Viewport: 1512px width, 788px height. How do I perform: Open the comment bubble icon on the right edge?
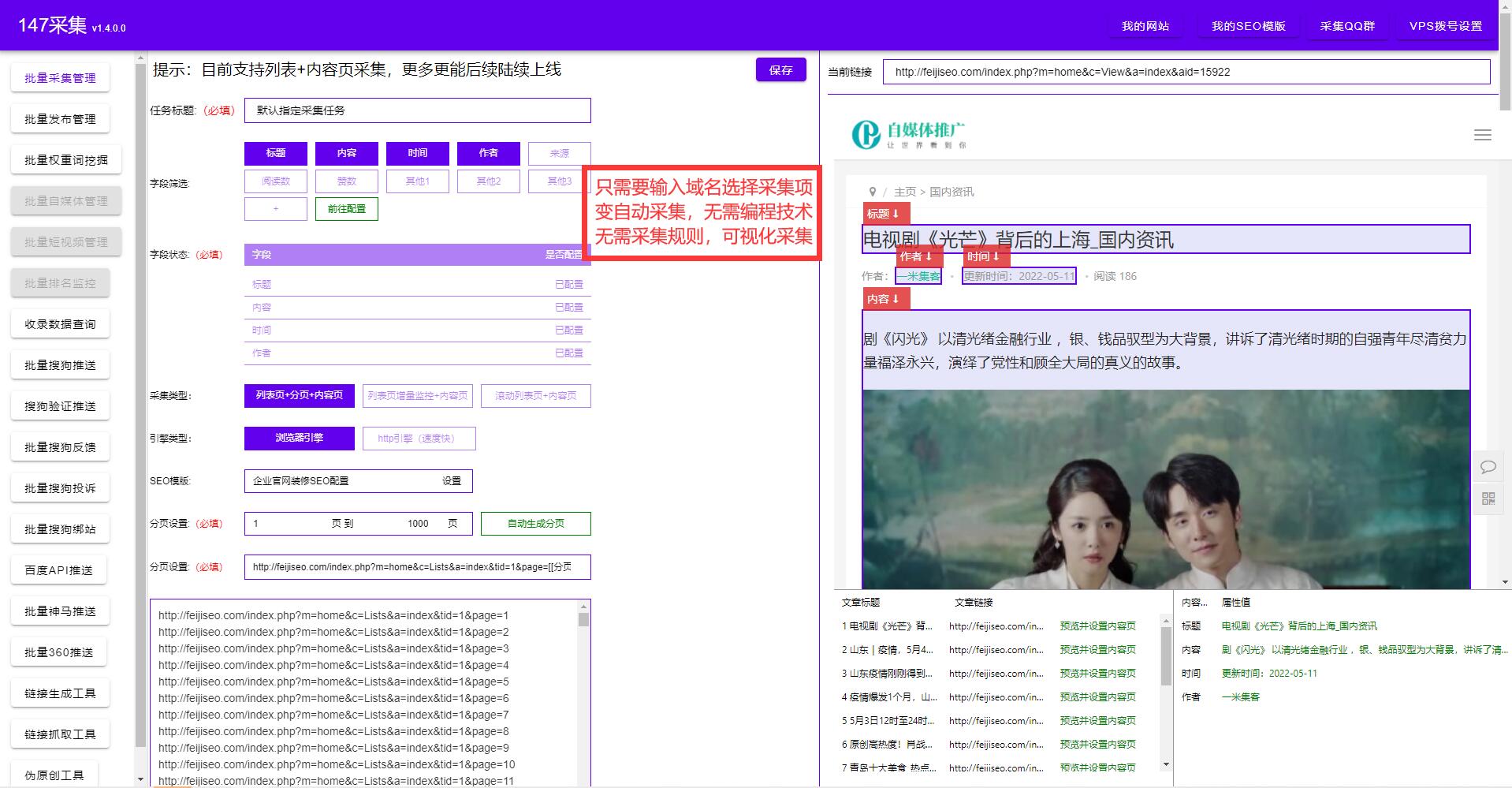tap(1488, 467)
